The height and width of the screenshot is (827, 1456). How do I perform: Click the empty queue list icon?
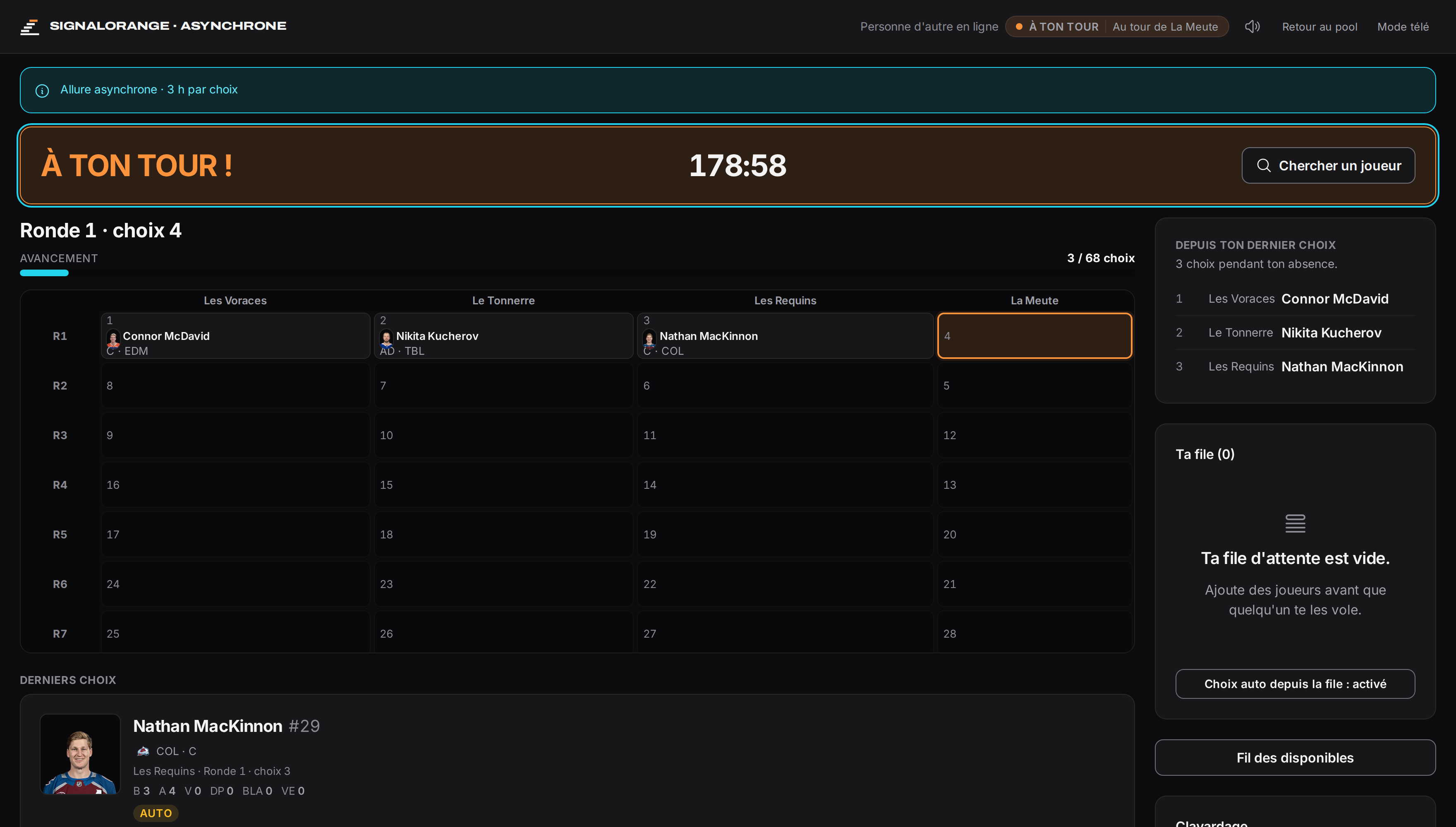(1295, 523)
